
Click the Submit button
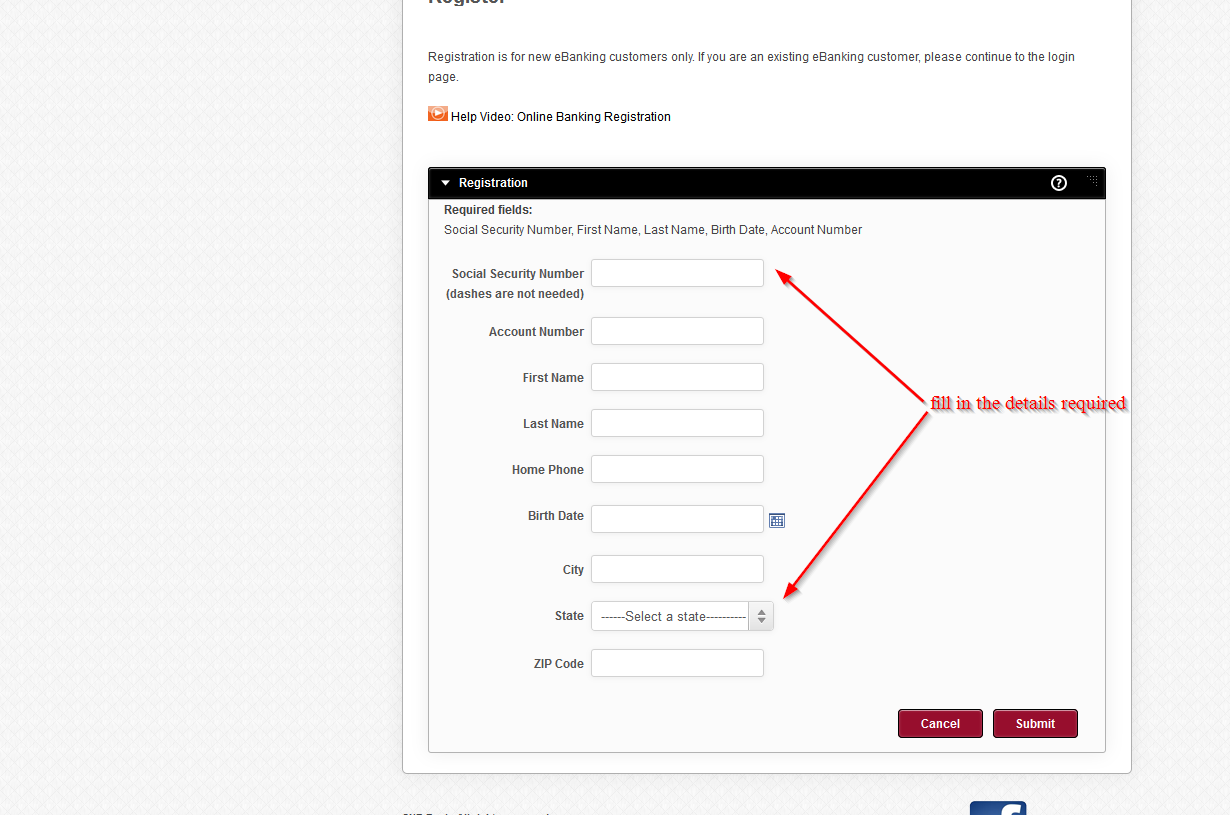(x=1035, y=724)
